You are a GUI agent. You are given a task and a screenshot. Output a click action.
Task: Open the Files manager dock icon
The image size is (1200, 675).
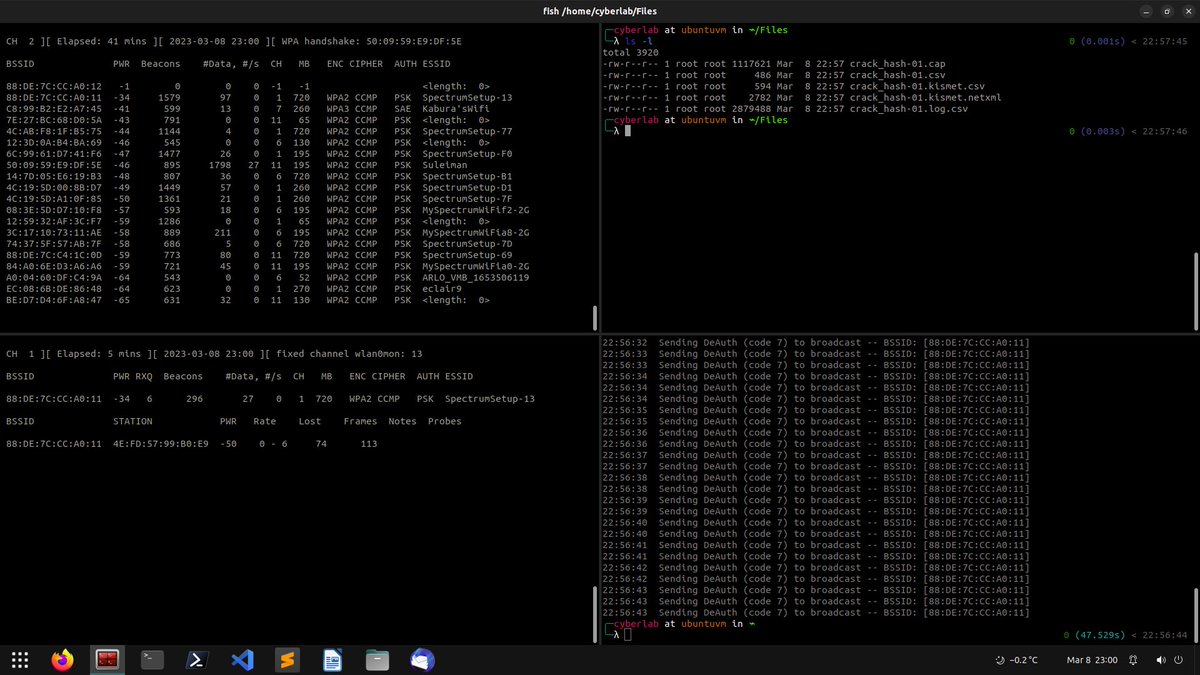(377, 659)
